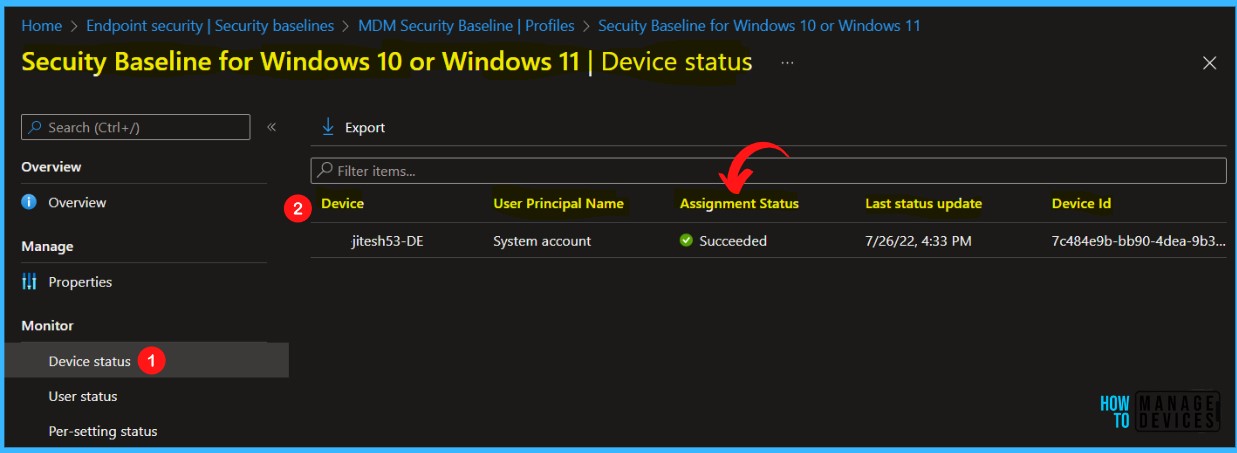Viewport: 1237px width, 453px height.
Task: Click the Overview info icon in sidebar
Action: 29,202
